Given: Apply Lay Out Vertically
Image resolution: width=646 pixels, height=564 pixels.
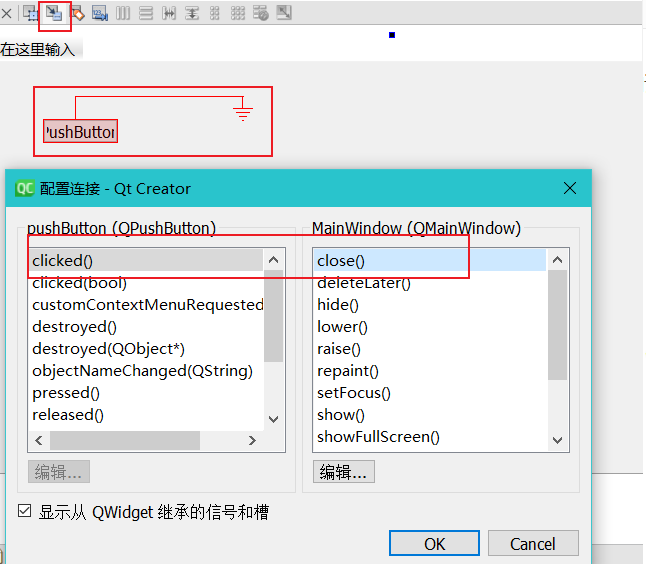Looking at the screenshot, I should (x=145, y=13).
